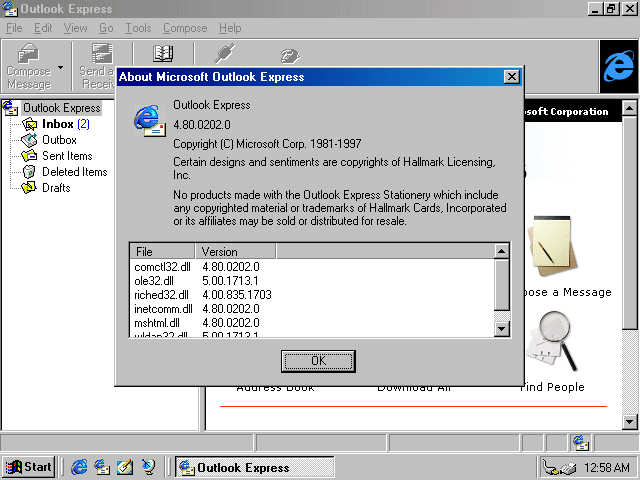Open the Sent Items folder
This screenshot has width=640, height=480.
[x=67, y=156]
